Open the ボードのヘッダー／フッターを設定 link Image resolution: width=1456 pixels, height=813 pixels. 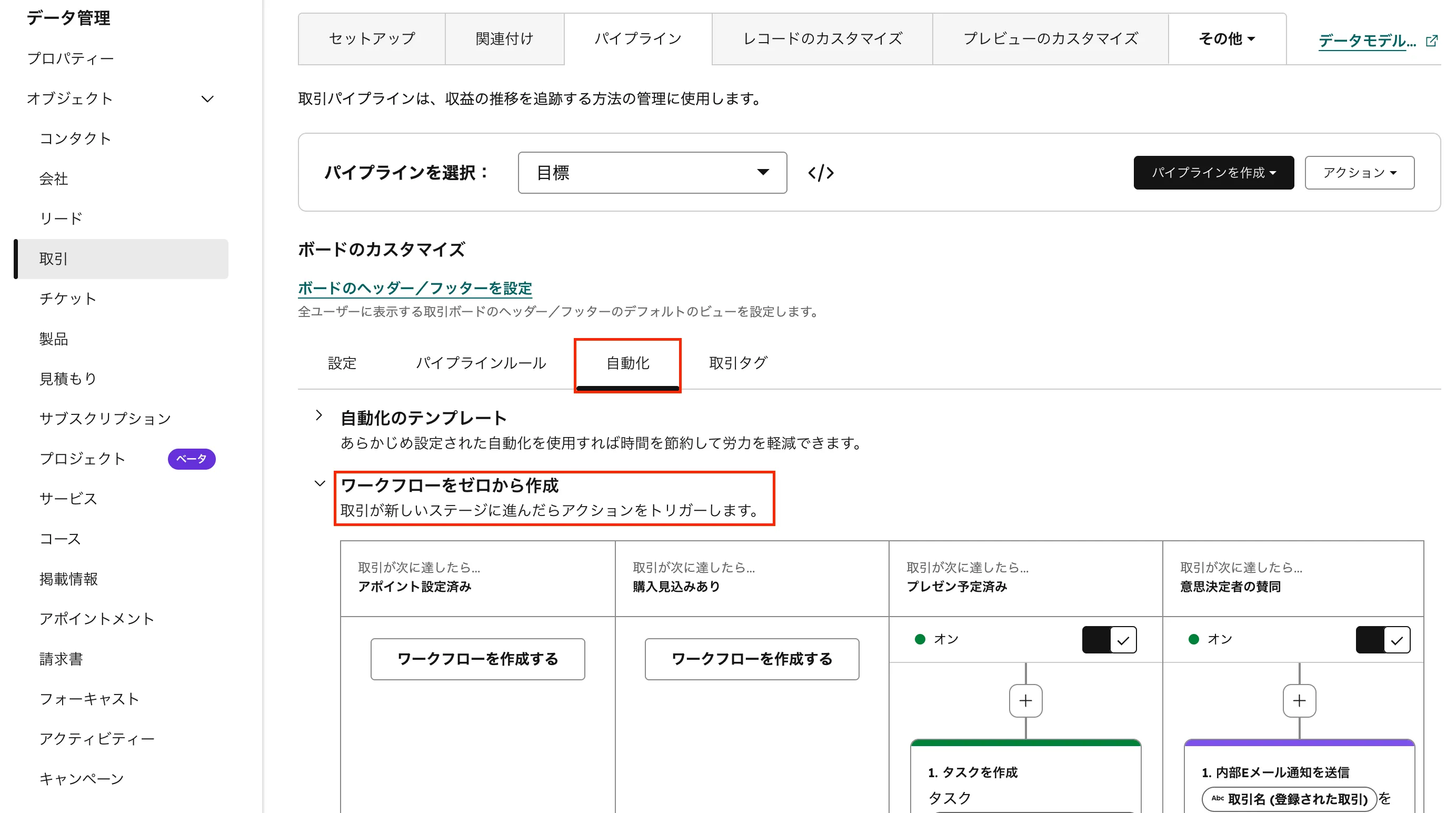(414, 289)
